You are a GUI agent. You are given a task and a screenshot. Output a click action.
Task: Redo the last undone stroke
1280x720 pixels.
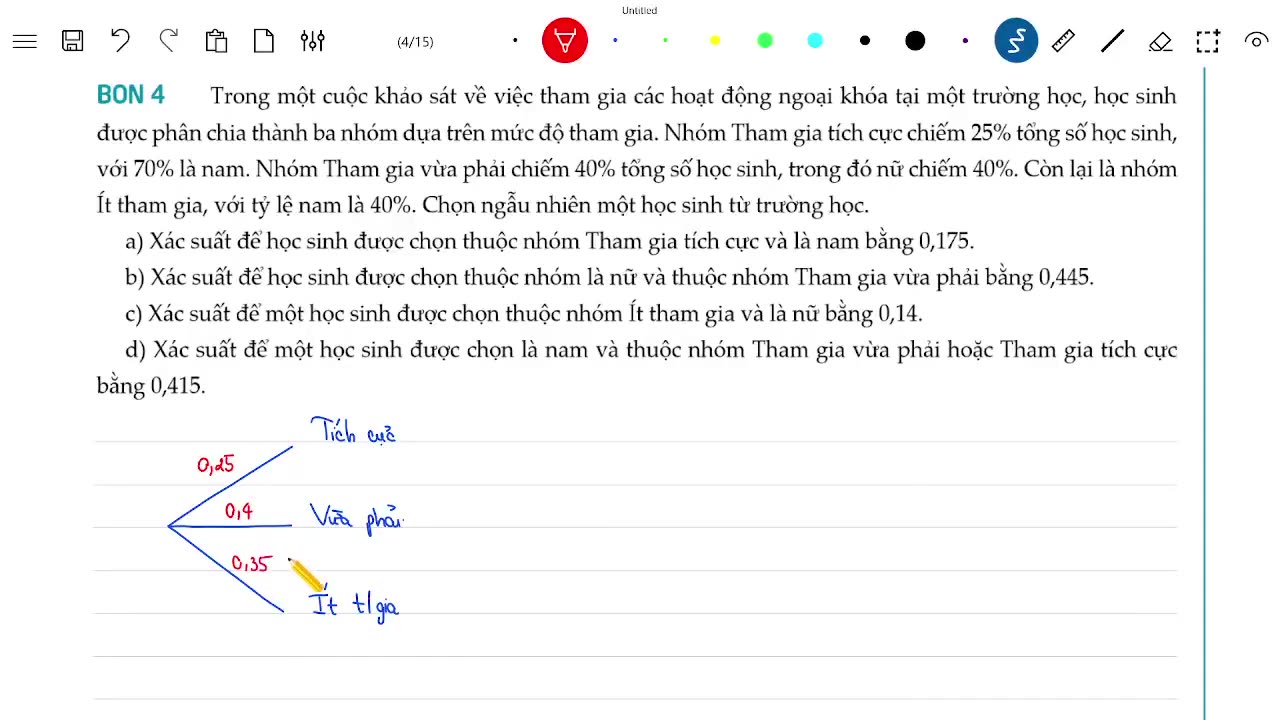coord(168,41)
